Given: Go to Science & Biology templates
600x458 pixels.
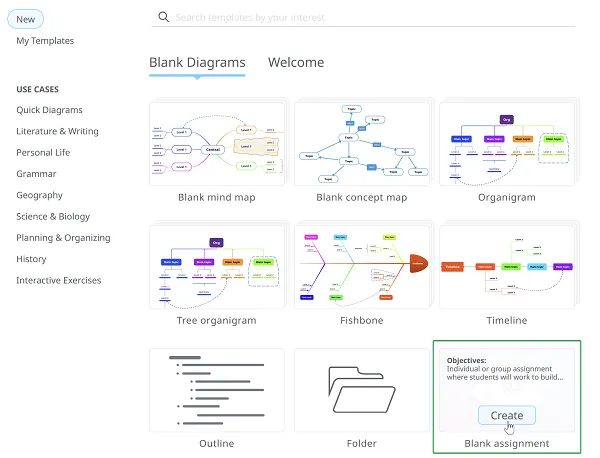Looking at the screenshot, I should [53, 216].
